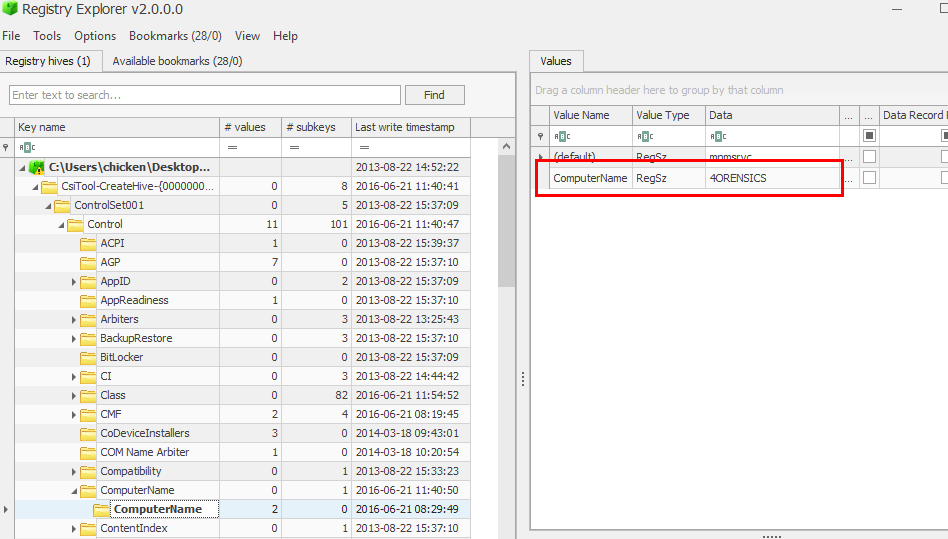
Task: Expand the BackupRestore registry key
Action: pos(74,339)
